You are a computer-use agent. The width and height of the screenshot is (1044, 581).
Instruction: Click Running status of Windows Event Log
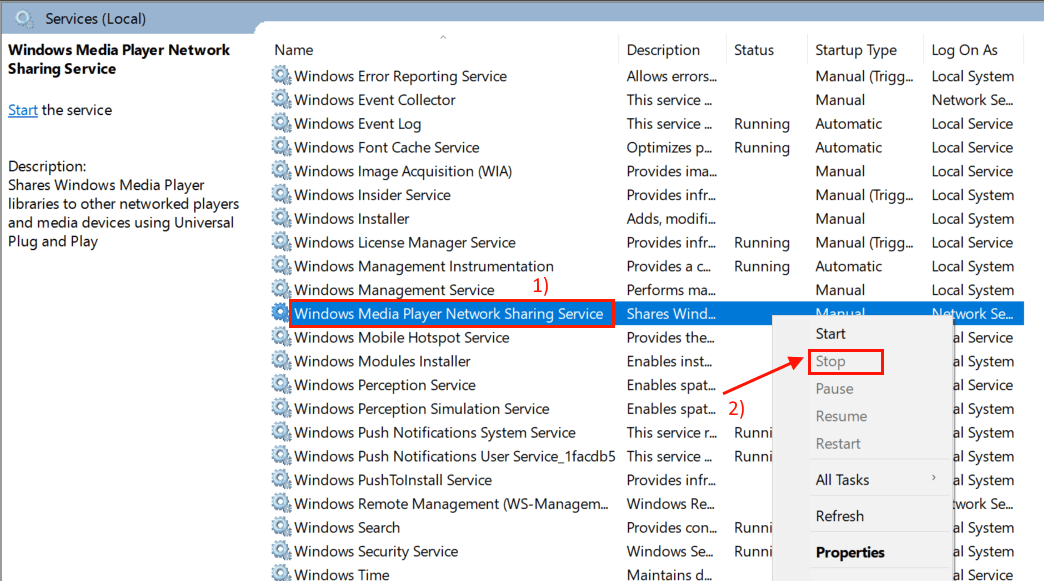click(762, 124)
